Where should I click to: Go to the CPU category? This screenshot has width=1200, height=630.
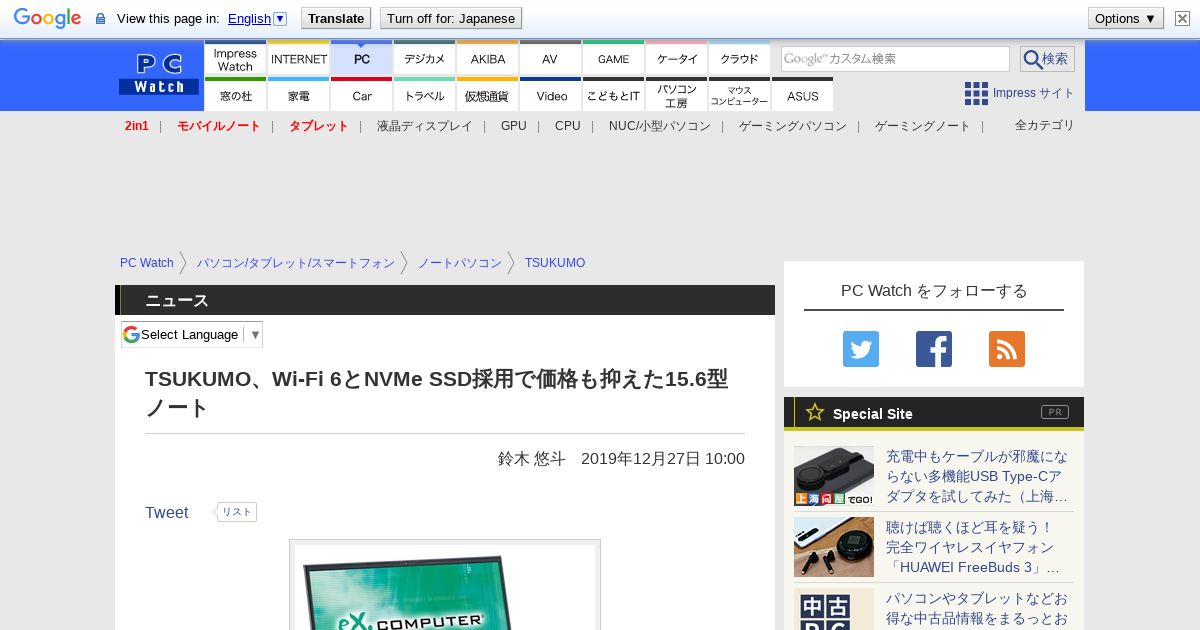click(568, 126)
